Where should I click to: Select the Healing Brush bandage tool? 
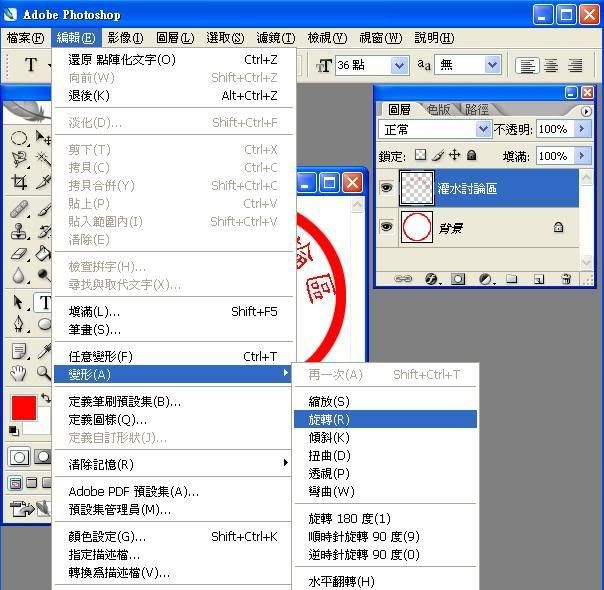point(19,209)
